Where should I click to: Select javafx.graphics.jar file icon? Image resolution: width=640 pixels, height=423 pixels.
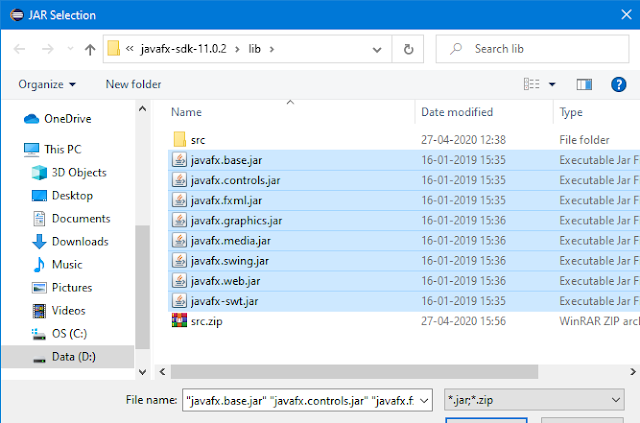[x=179, y=220]
